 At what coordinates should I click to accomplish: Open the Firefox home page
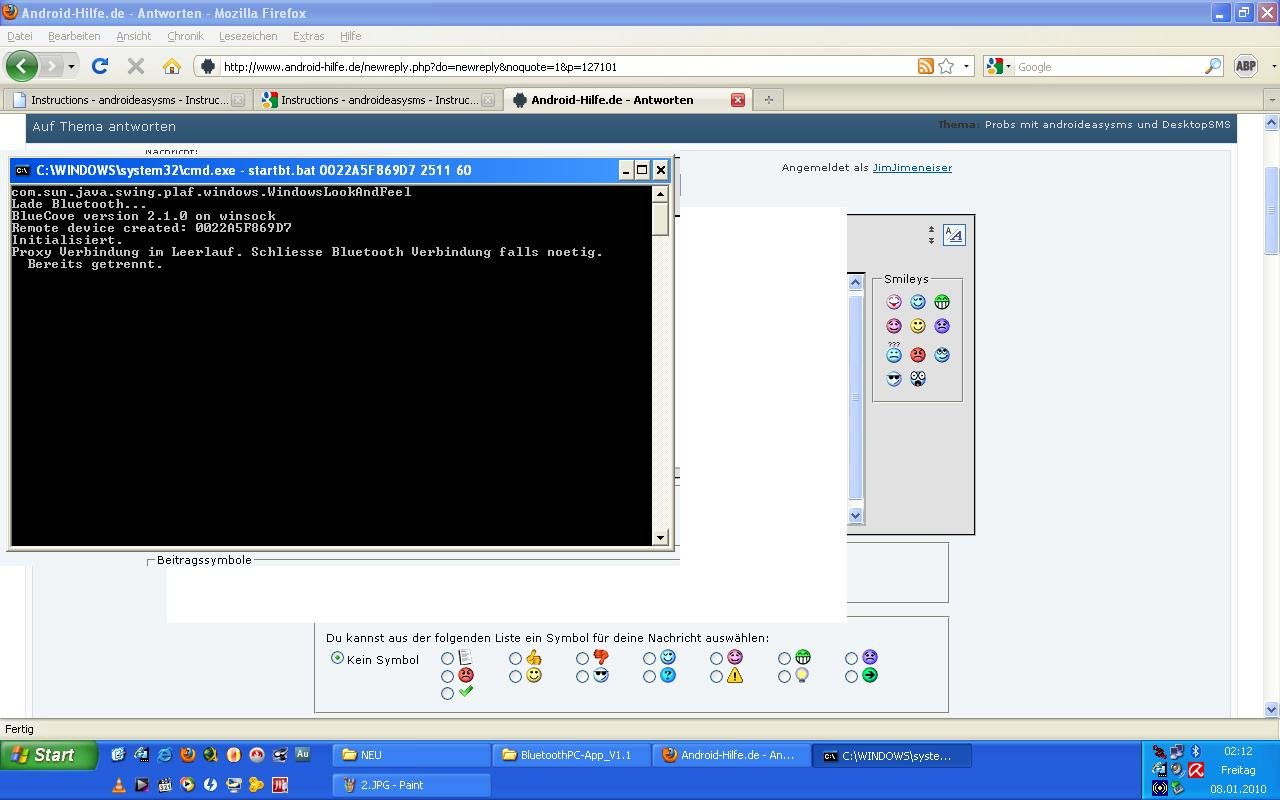coord(172,66)
